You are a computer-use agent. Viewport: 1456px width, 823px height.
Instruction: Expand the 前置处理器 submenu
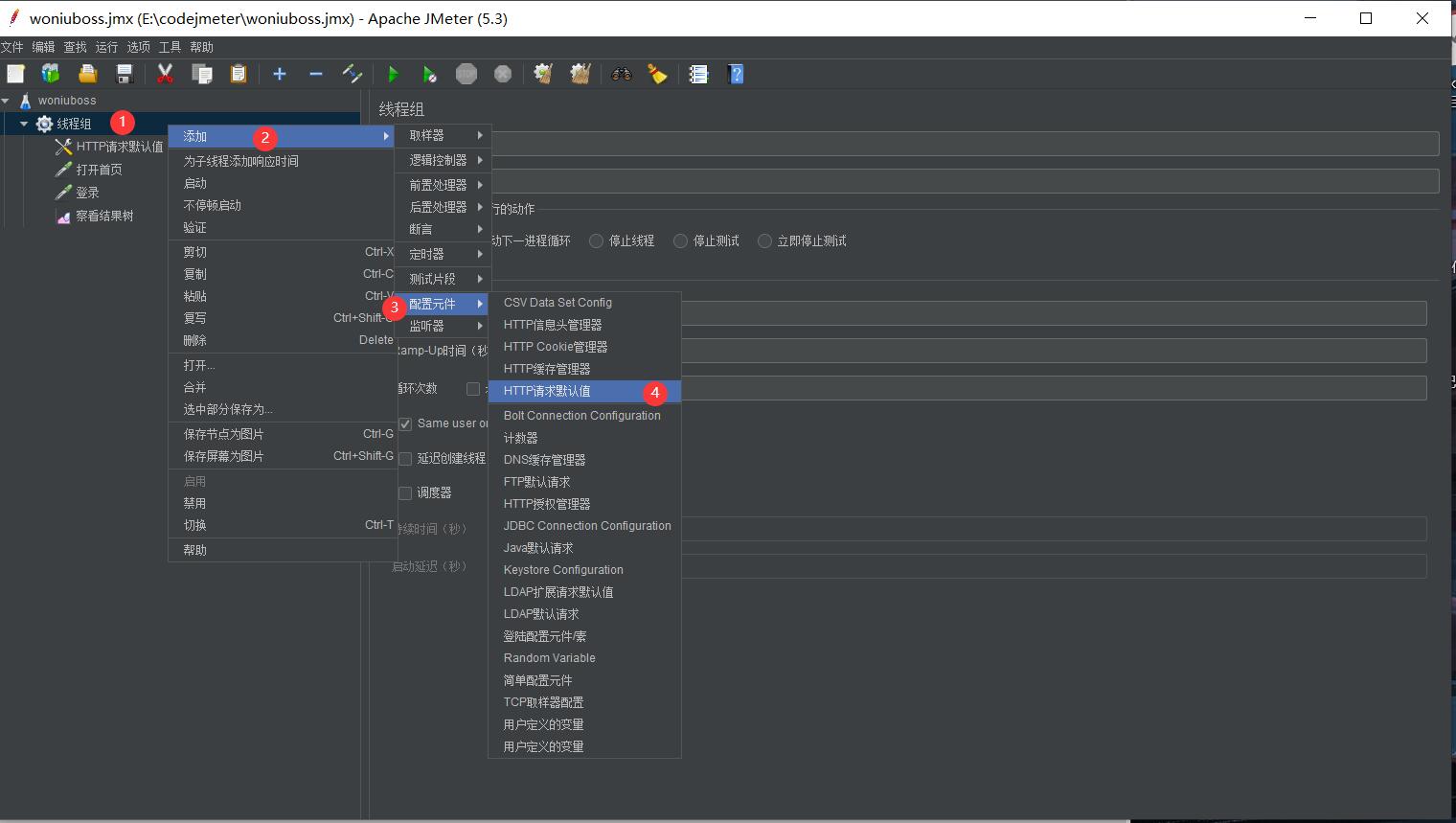point(443,185)
